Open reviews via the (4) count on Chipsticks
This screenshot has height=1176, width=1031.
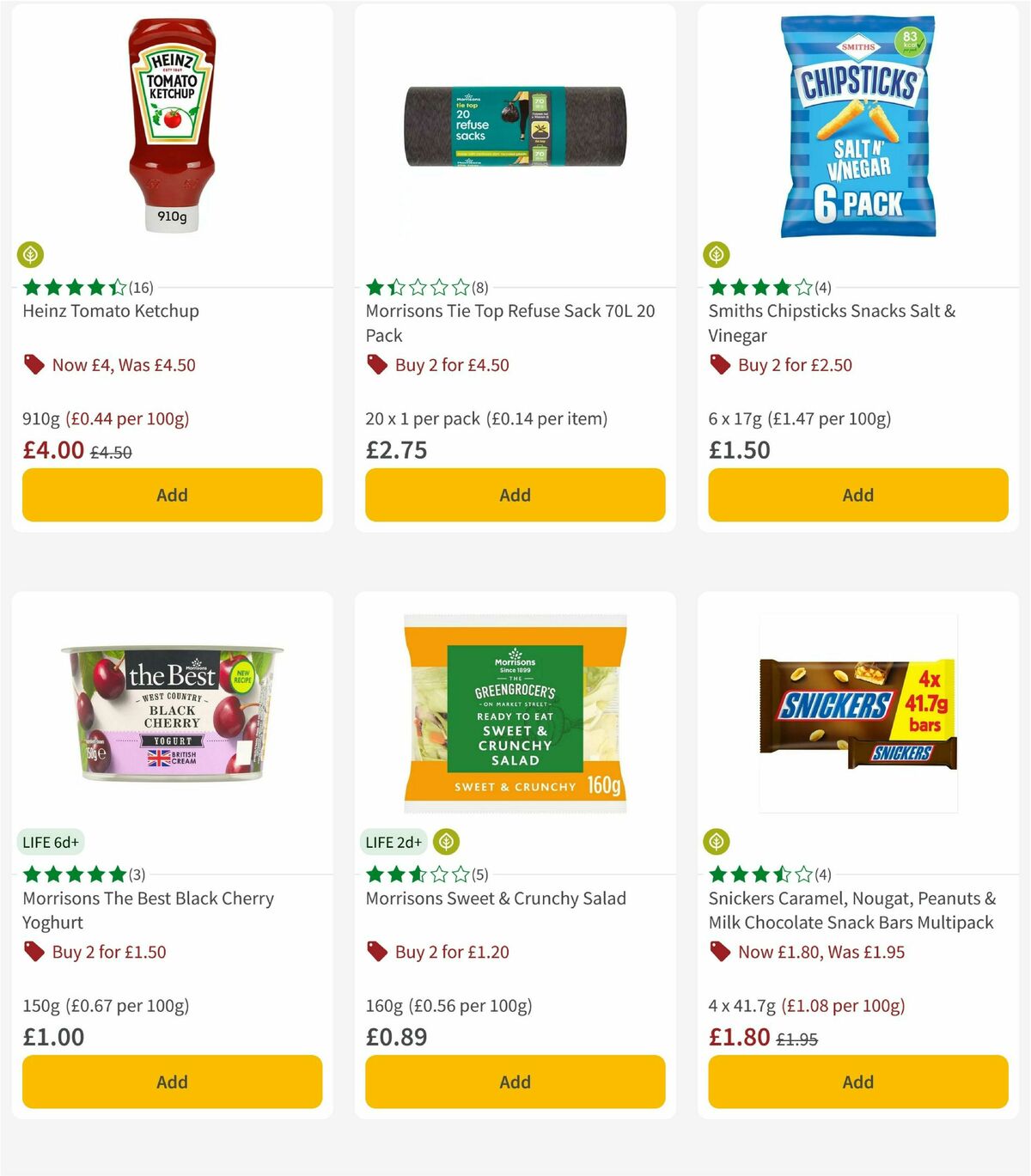(x=822, y=288)
